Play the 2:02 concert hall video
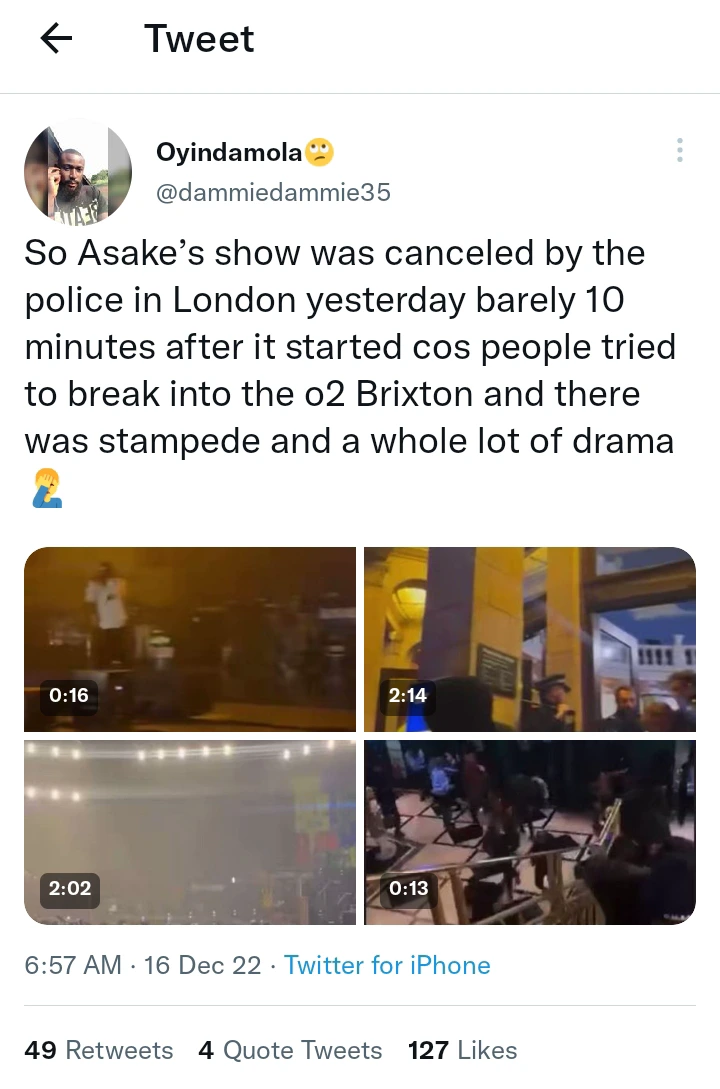Image resolution: width=720 pixels, height=1089 pixels. [190, 832]
